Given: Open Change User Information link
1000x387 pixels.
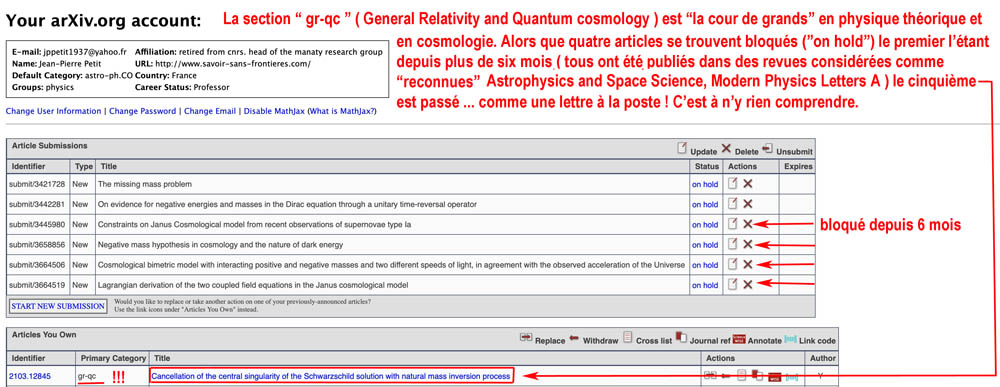Looking at the screenshot, I should (x=54, y=111).
